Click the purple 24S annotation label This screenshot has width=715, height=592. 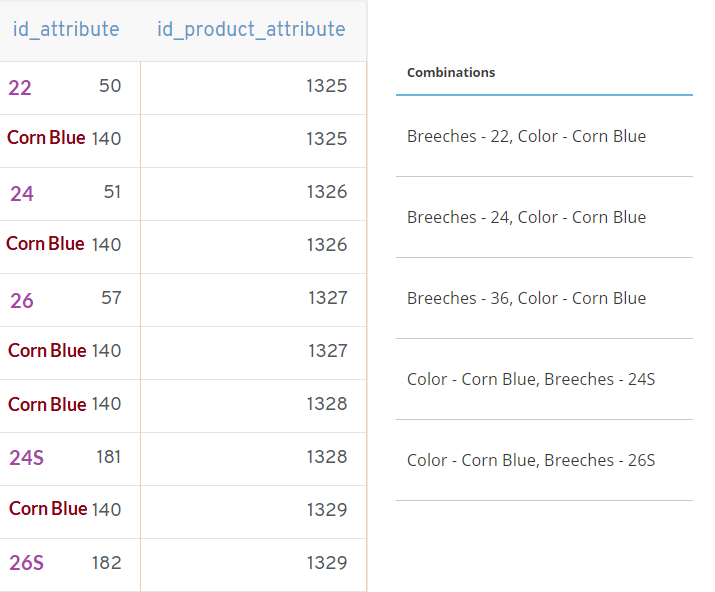(x=27, y=458)
